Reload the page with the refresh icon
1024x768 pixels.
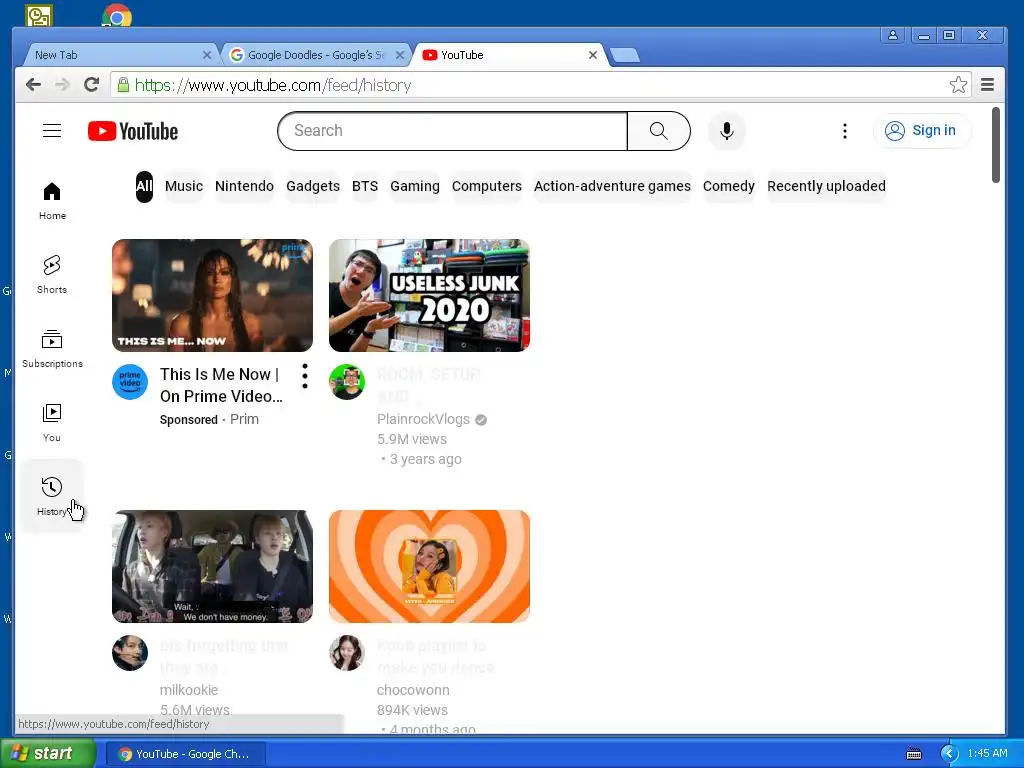pos(91,84)
